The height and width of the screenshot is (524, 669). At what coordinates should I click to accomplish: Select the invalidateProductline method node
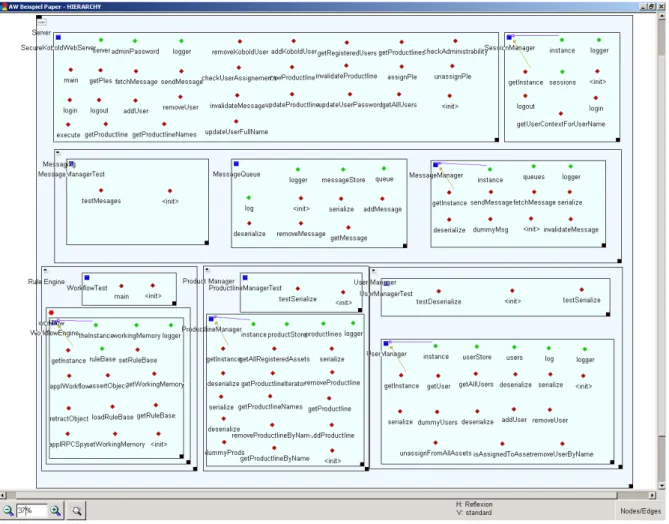tap(346, 66)
